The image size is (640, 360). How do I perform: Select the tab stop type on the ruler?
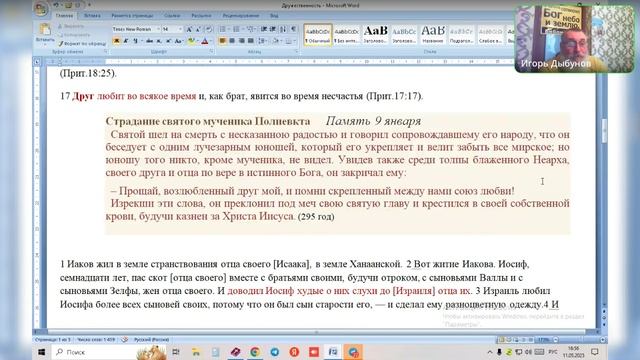point(37,62)
